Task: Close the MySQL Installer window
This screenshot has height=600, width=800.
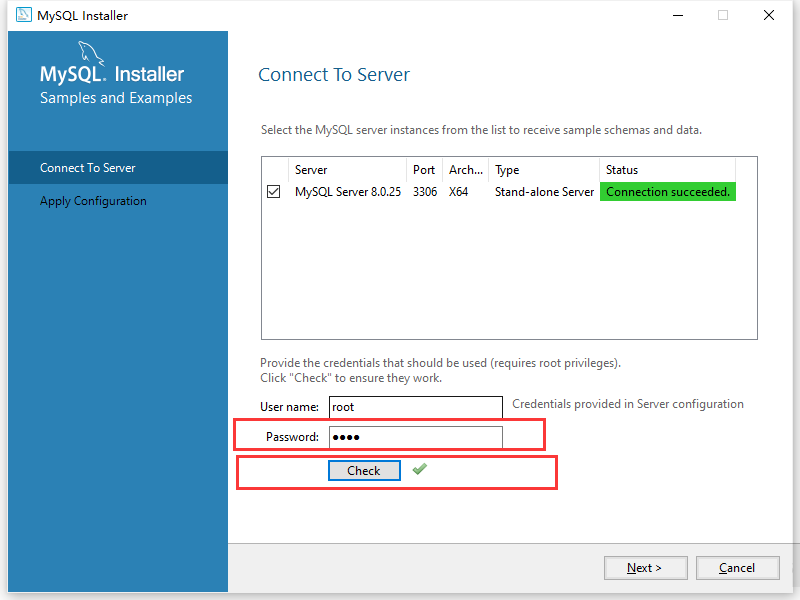Action: (x=768, y=16)
